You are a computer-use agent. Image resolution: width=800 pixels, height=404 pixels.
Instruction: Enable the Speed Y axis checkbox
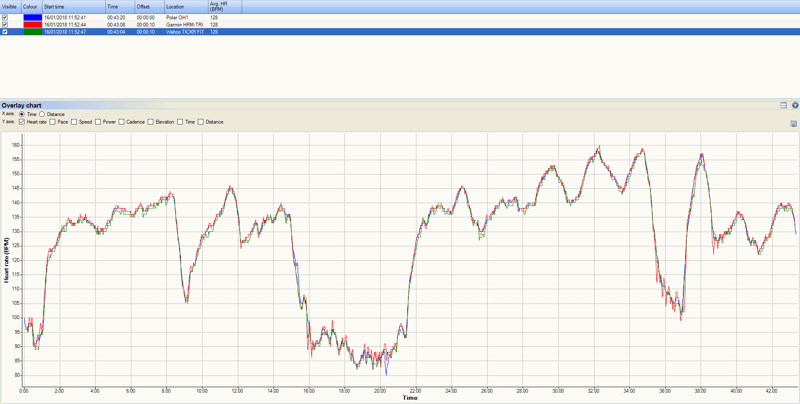click(74, 122)
